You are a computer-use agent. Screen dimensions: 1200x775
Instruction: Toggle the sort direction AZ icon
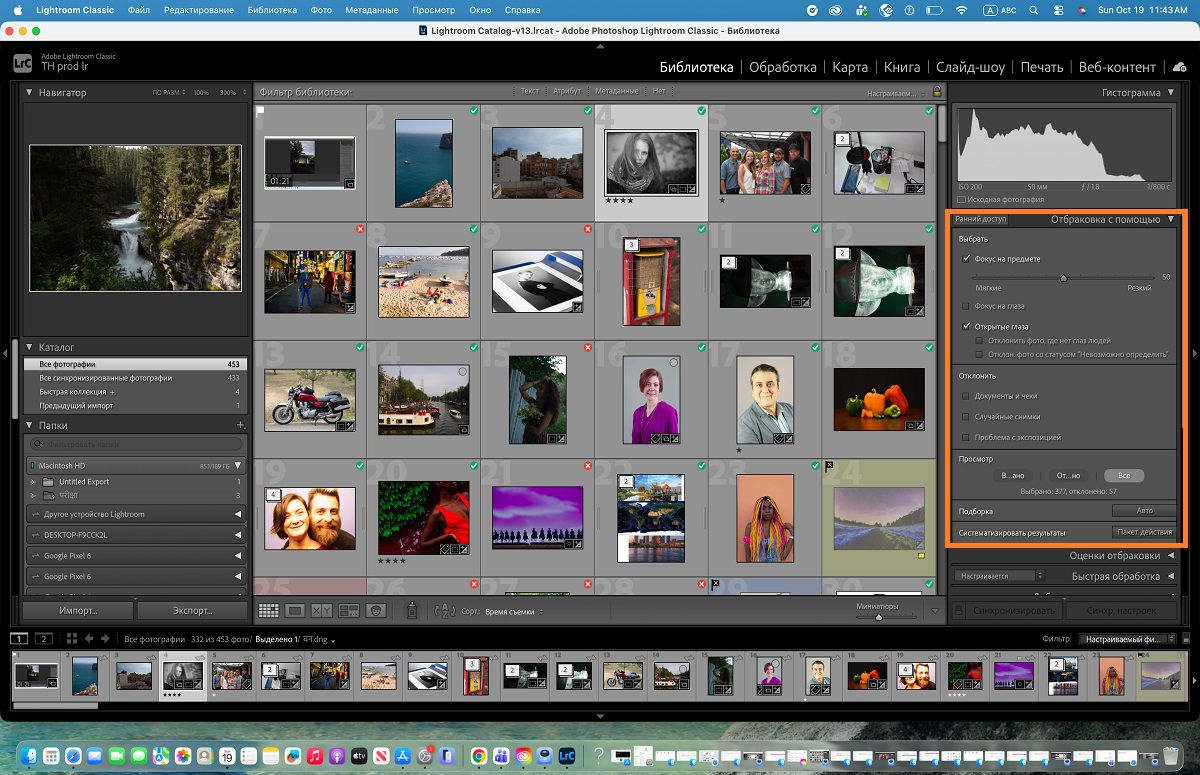(x=444, y=611)
